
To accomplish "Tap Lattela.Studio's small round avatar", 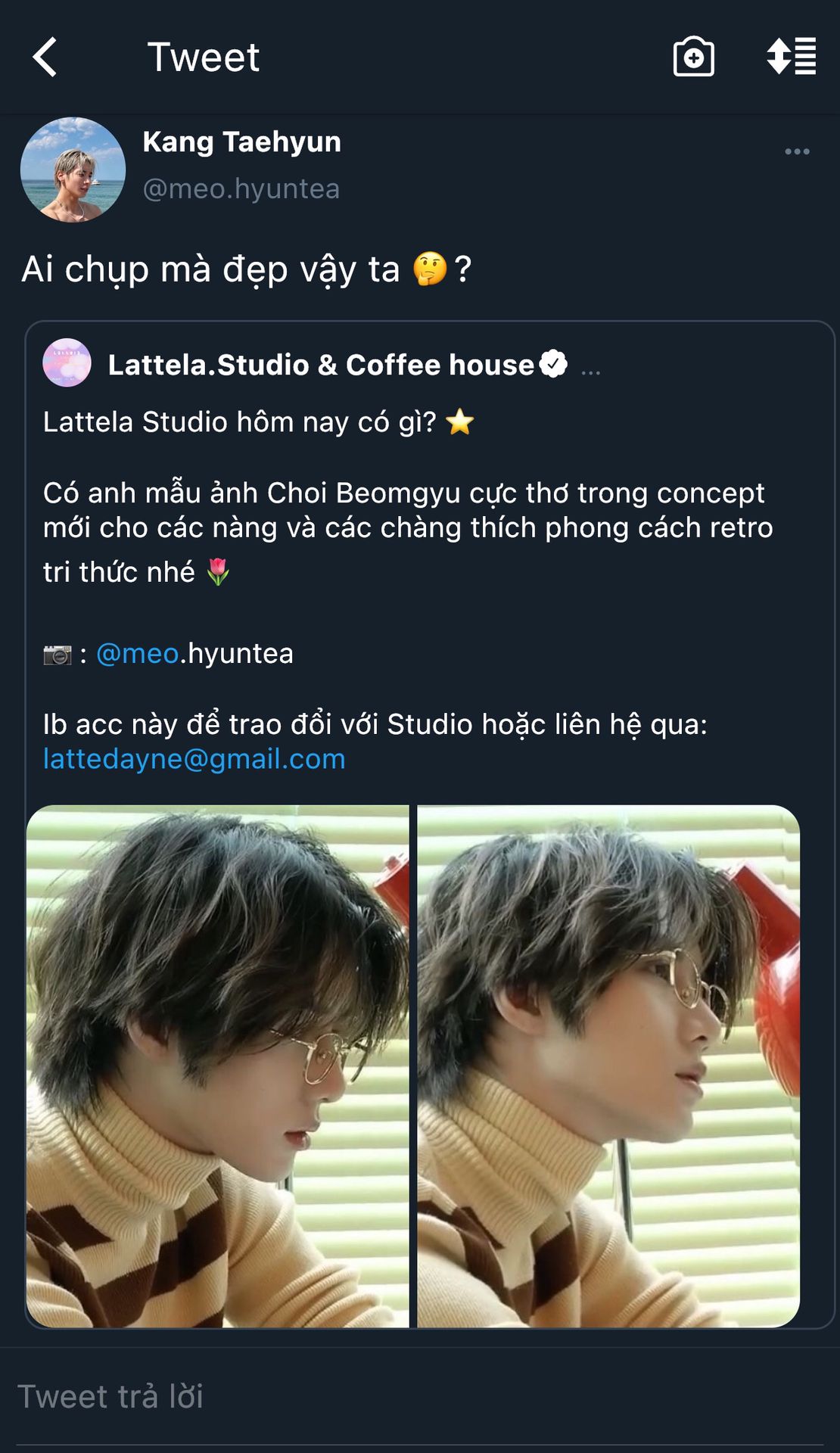I will coord(67,363).
